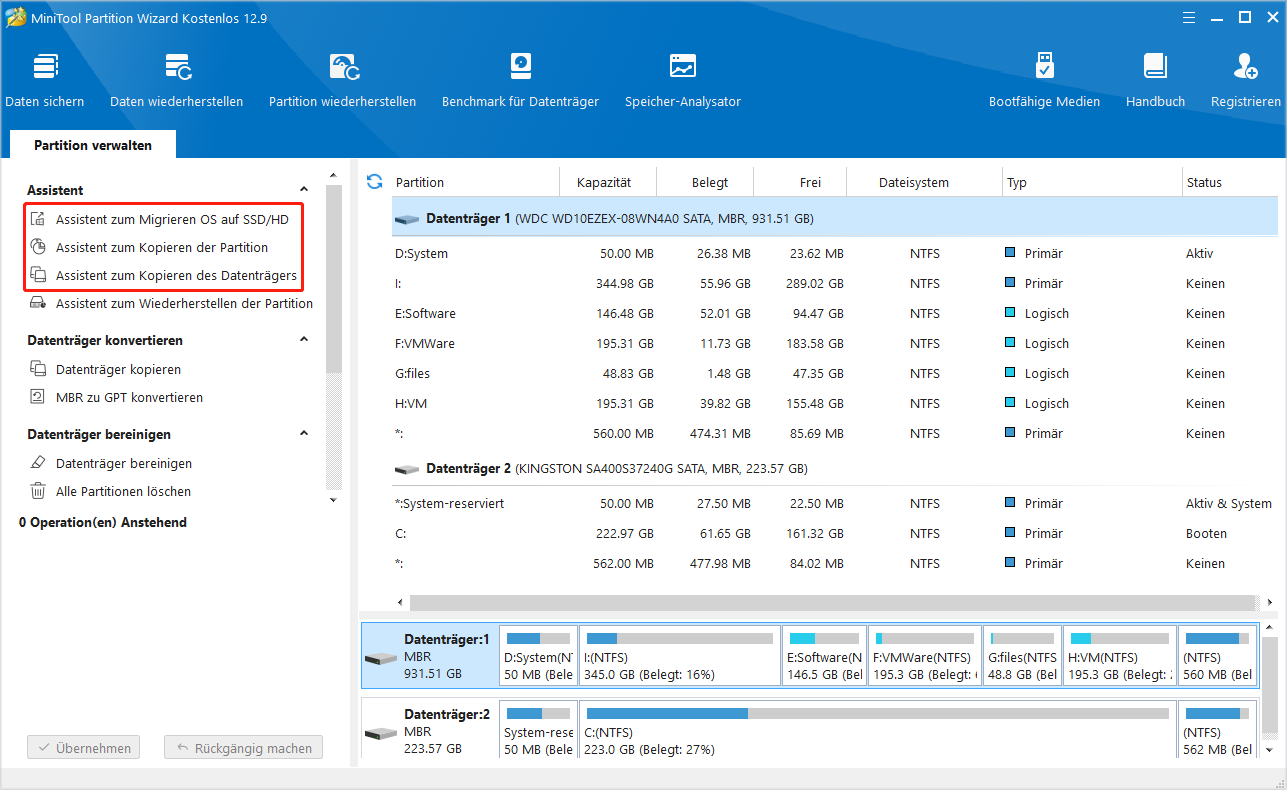
Task: Click Alle Partitionen löschen trash icon
Action: pos(38,491)
